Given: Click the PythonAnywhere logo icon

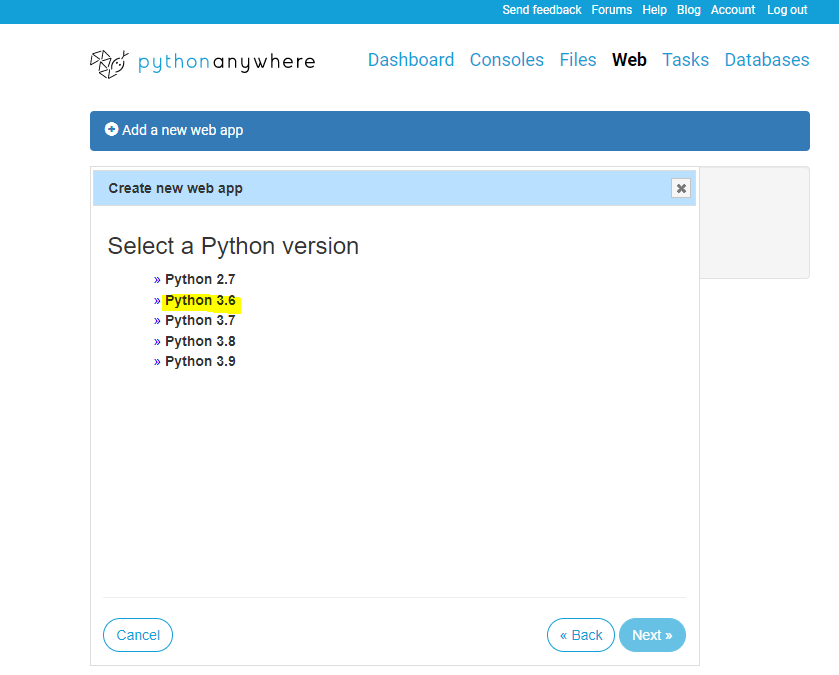Looking at the screenshot, I should coord(110,64).
